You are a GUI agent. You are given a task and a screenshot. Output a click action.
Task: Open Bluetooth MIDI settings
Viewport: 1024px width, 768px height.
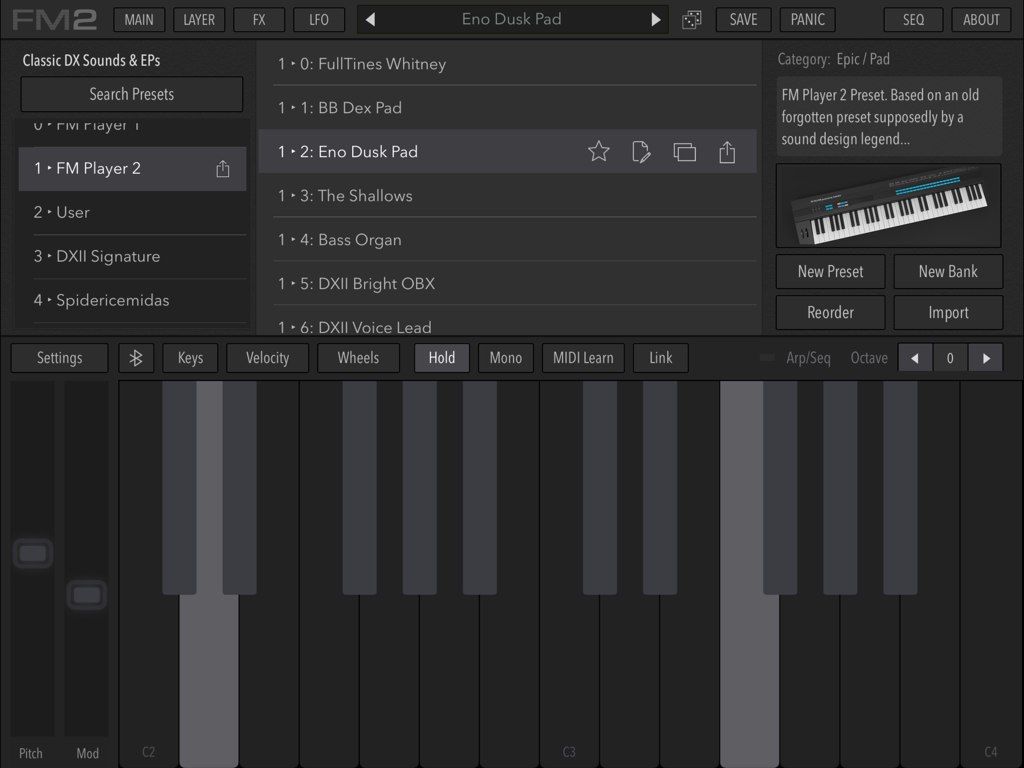click(136, 357)
